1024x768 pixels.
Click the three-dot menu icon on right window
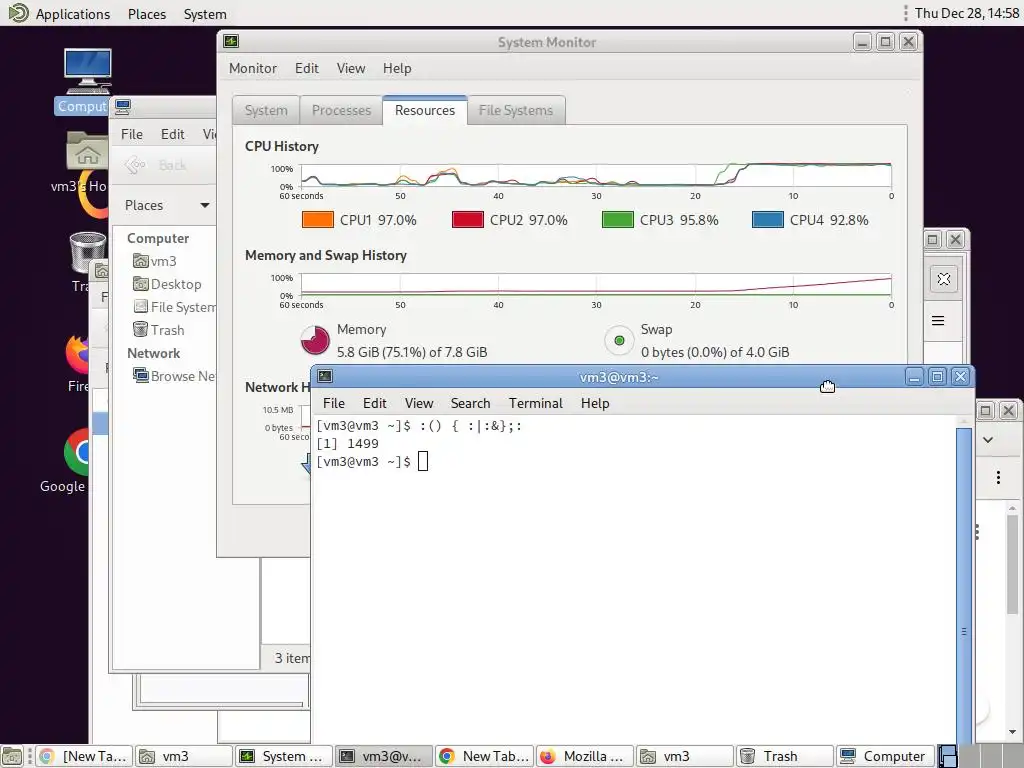tap(998, 477)
